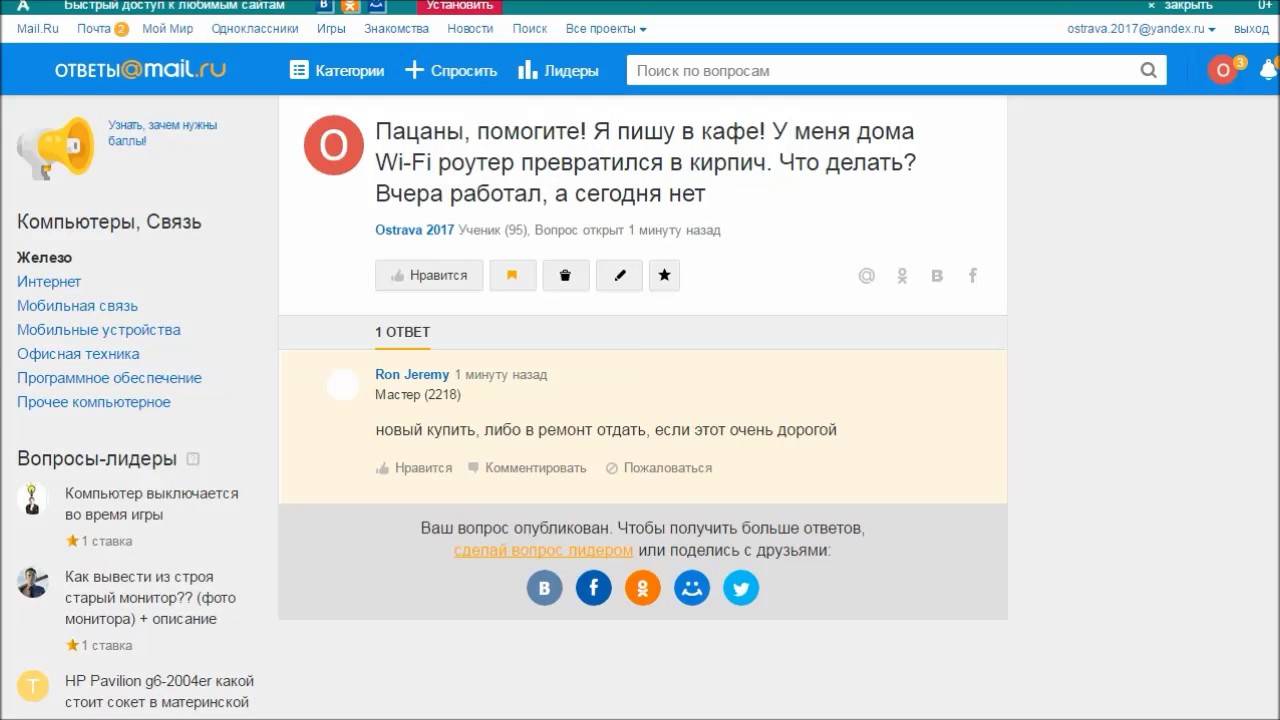Image resolution: width=1280 pixels, height=720 pixels.
Task: Open question HP Pavilion g6-2004er
Action: click(159, 691)
